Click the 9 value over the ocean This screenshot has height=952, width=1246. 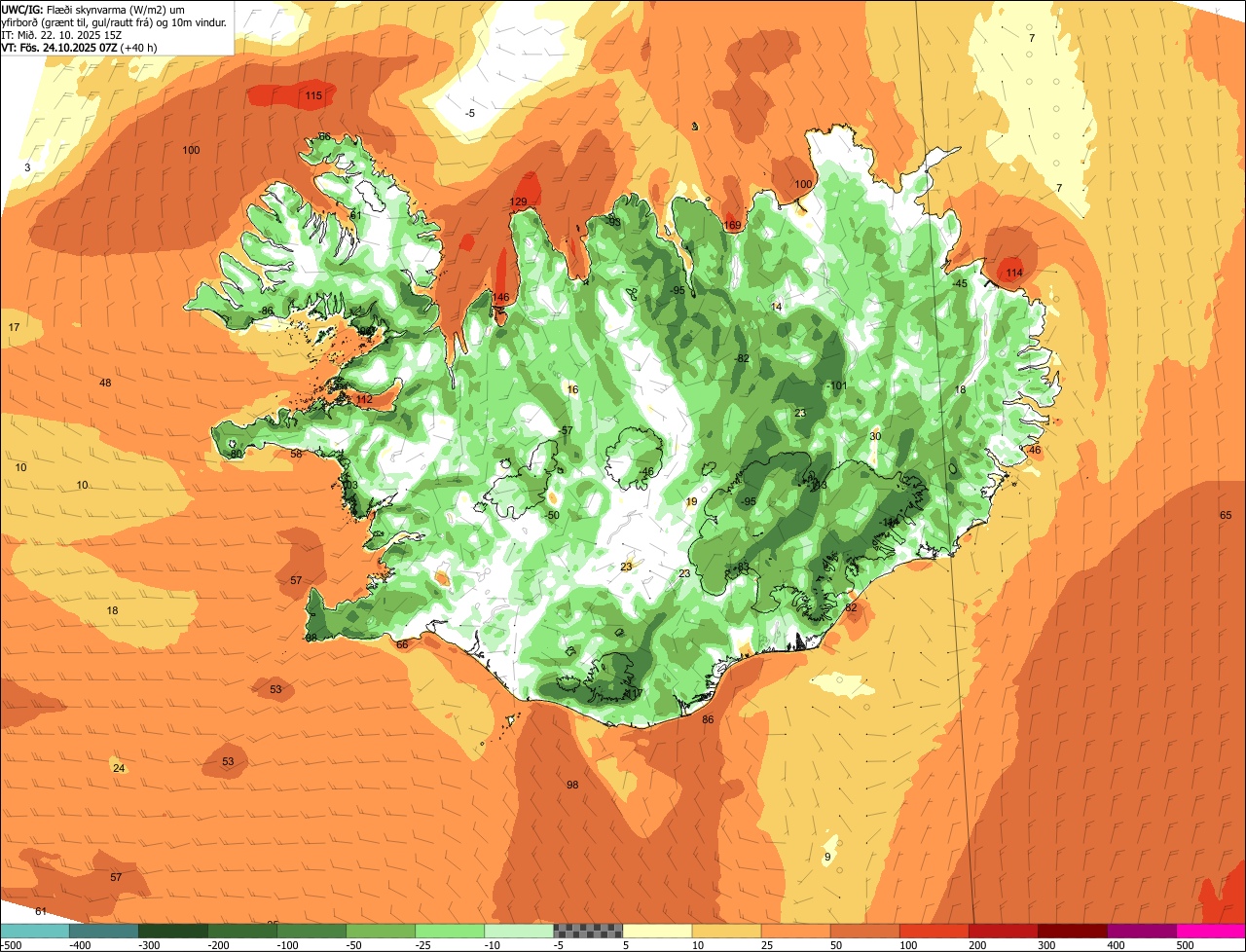827,857
